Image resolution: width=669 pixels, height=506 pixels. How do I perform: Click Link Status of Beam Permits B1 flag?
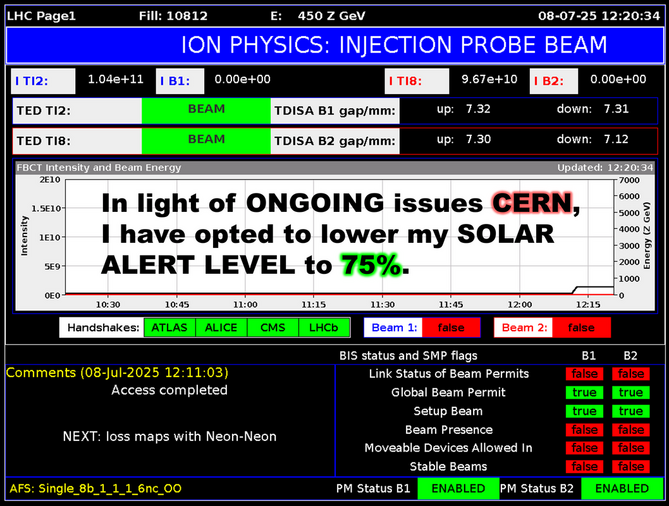(x=585, y=374)
